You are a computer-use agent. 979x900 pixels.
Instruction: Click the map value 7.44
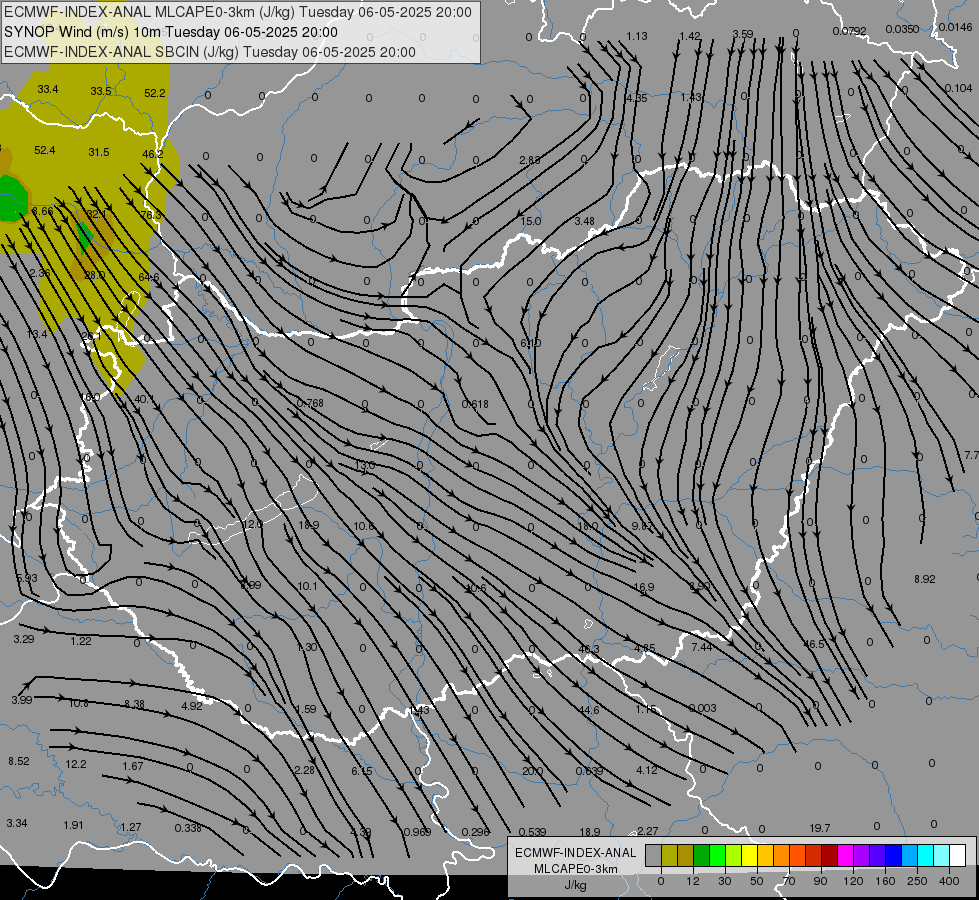tap(702, 647)
